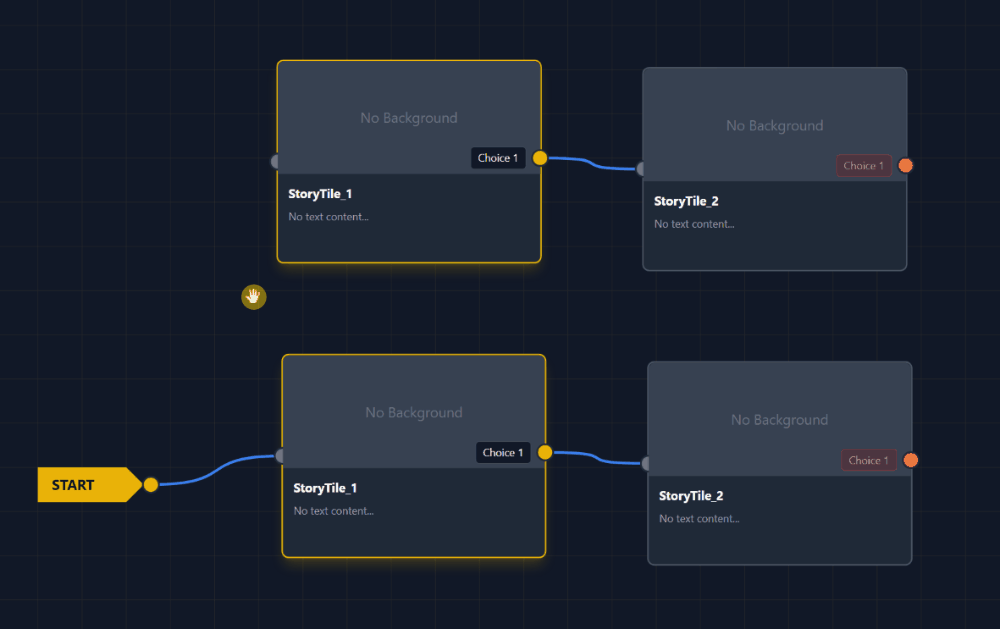Click yellow Choice 1 port on lower StoryTile_1
1000x629 pixels.
[x=545, y=453]
